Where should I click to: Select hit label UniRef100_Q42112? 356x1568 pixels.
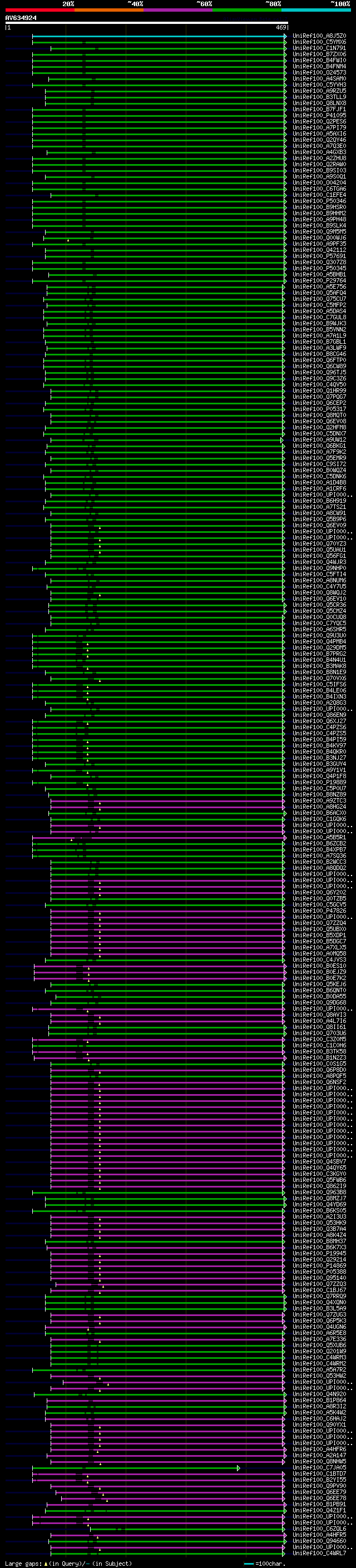click(319, 250)
